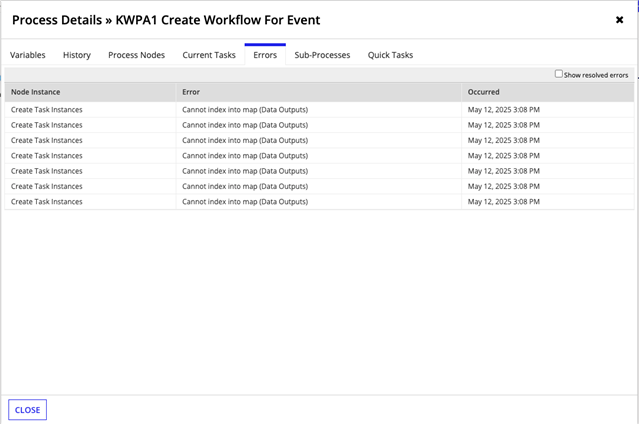Screen dimensions: 639x424
Task: Sort by the Node Instance column header
Action: 35,92
